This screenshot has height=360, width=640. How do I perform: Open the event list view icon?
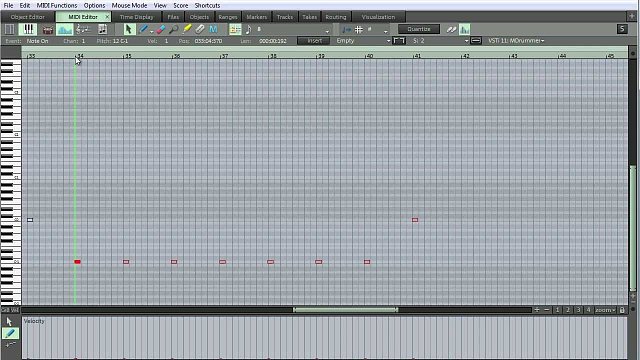(x=102, y=29)
